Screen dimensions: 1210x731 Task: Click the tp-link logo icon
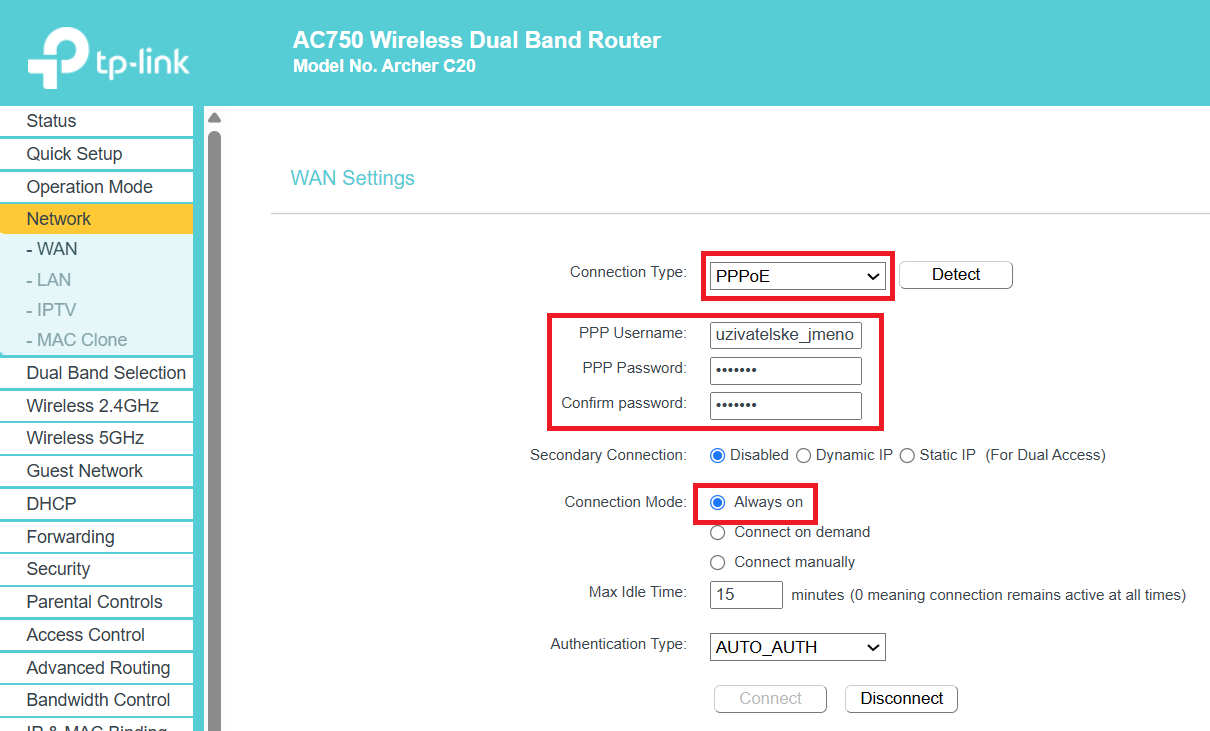coord(58,58)
